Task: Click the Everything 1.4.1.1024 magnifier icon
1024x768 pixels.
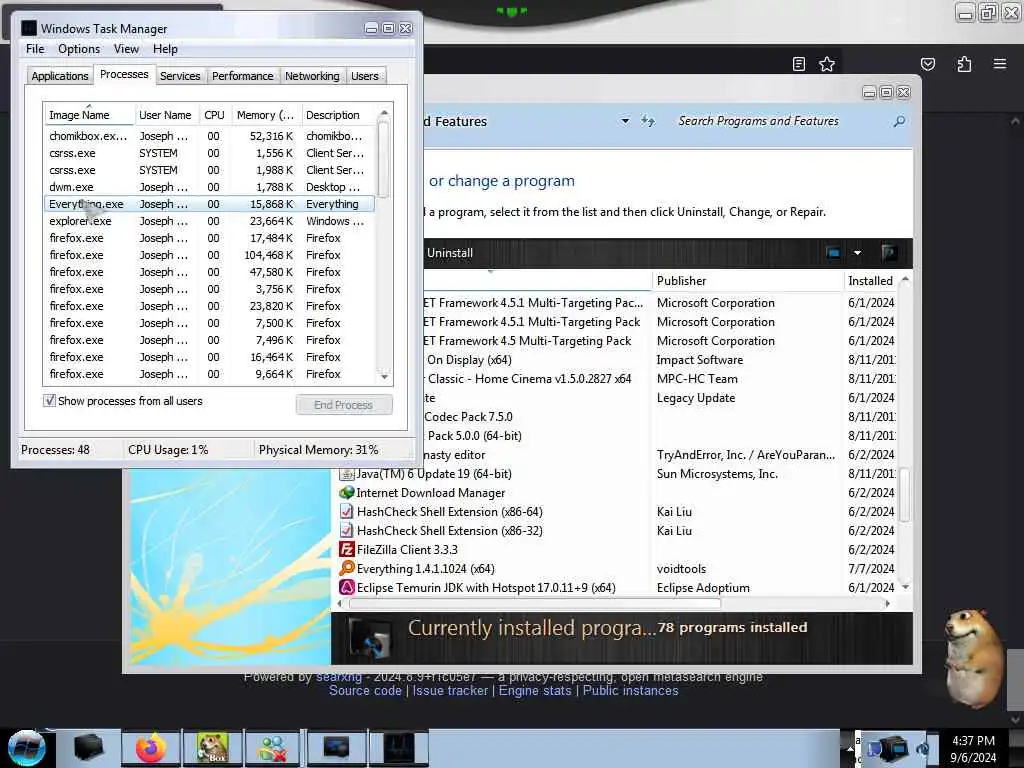Action: [347, 568]
